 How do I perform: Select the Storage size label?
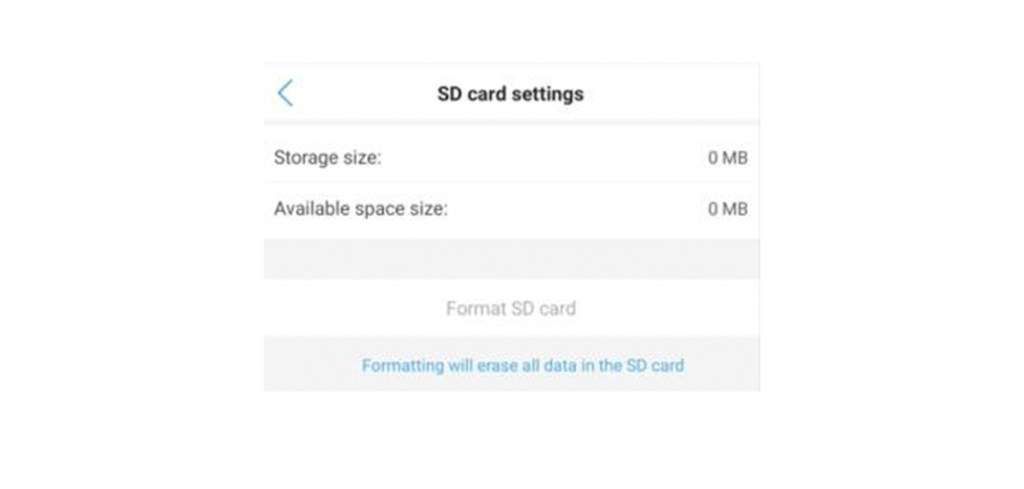point(328,158)
